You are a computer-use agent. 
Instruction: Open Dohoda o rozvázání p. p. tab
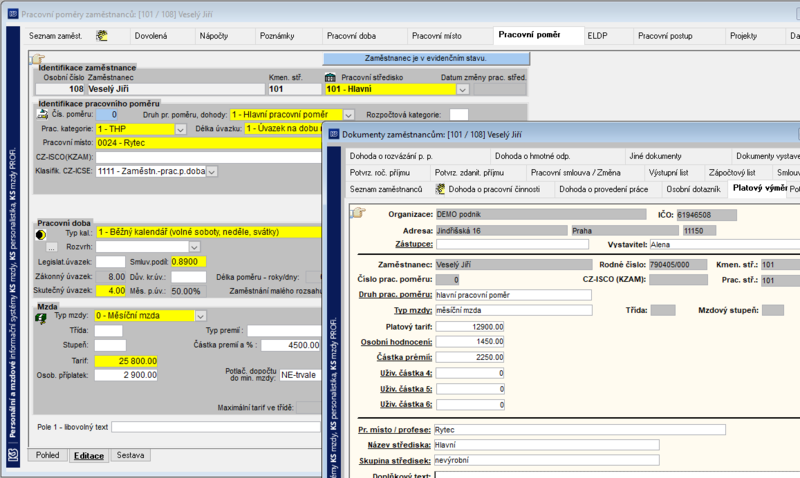[391, 156]
